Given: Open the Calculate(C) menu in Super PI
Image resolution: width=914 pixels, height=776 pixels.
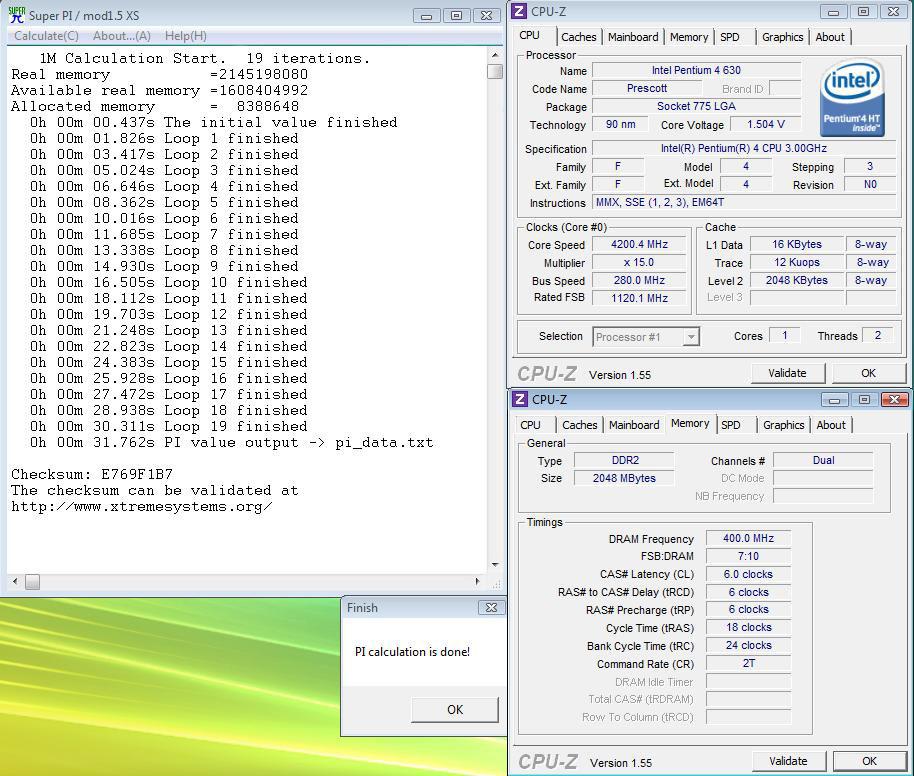Looking at the screenshot, I should (x=46, y=36).
